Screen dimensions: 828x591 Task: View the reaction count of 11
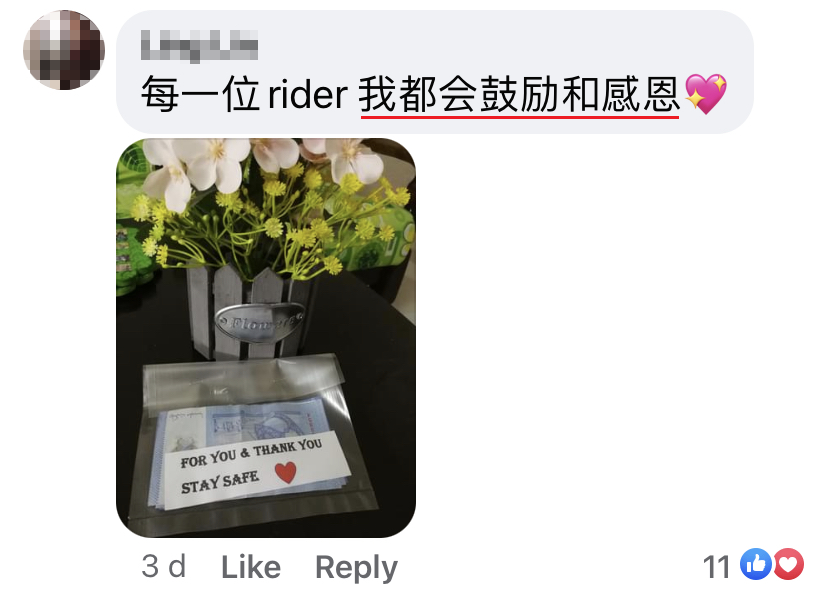tap(717, 567)
